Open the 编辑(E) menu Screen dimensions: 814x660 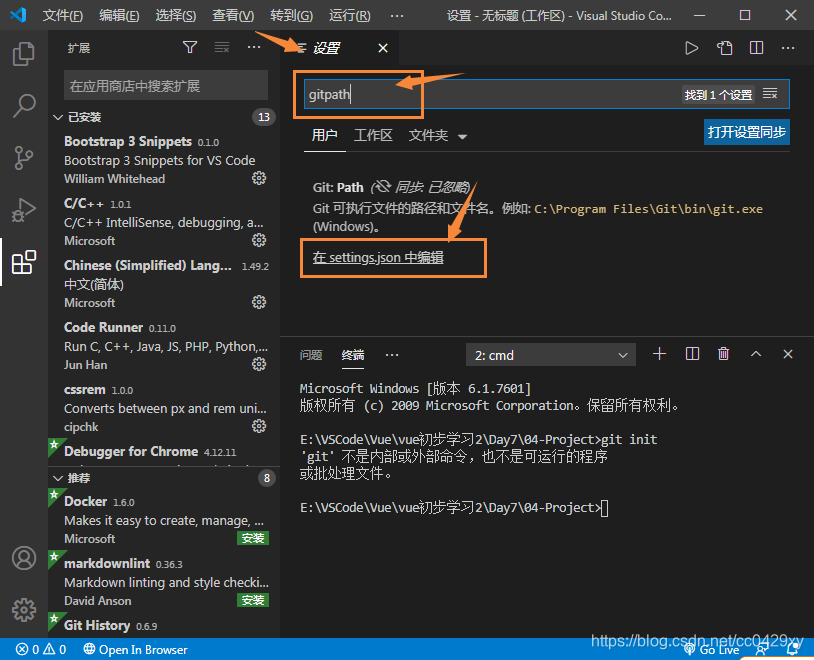pyautogui.click(x=119, y=16)
